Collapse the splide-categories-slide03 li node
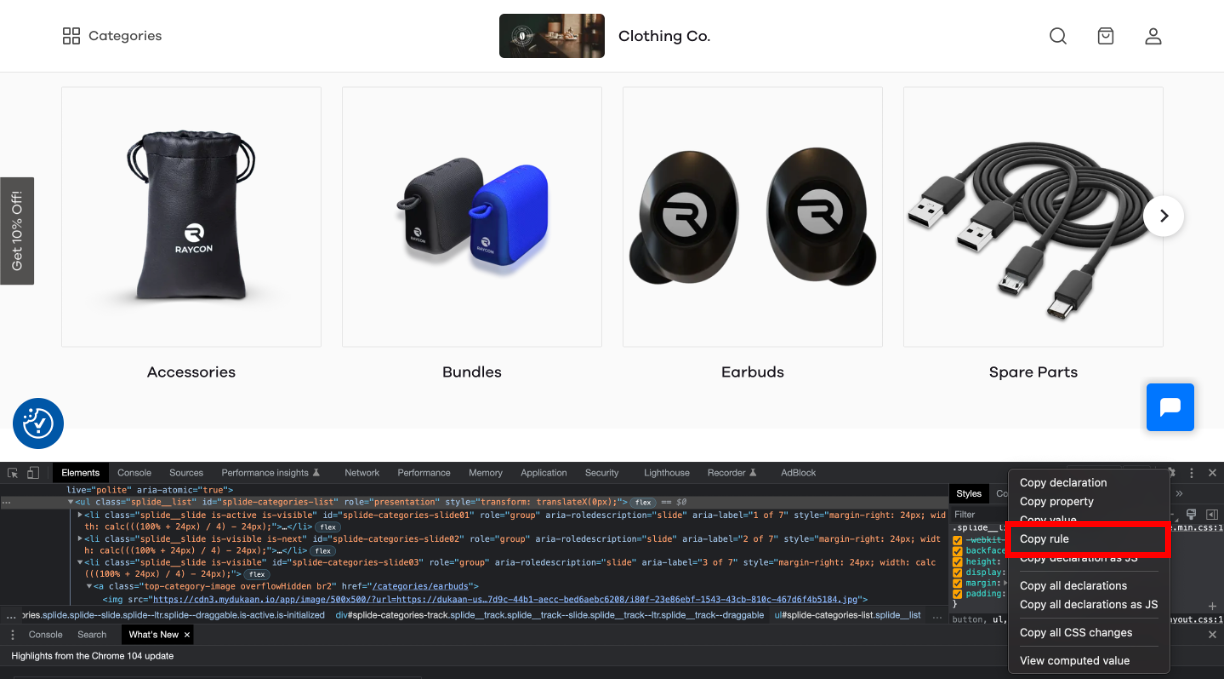Viewport: 1224px width, 680px height. (x=80, y=562)
